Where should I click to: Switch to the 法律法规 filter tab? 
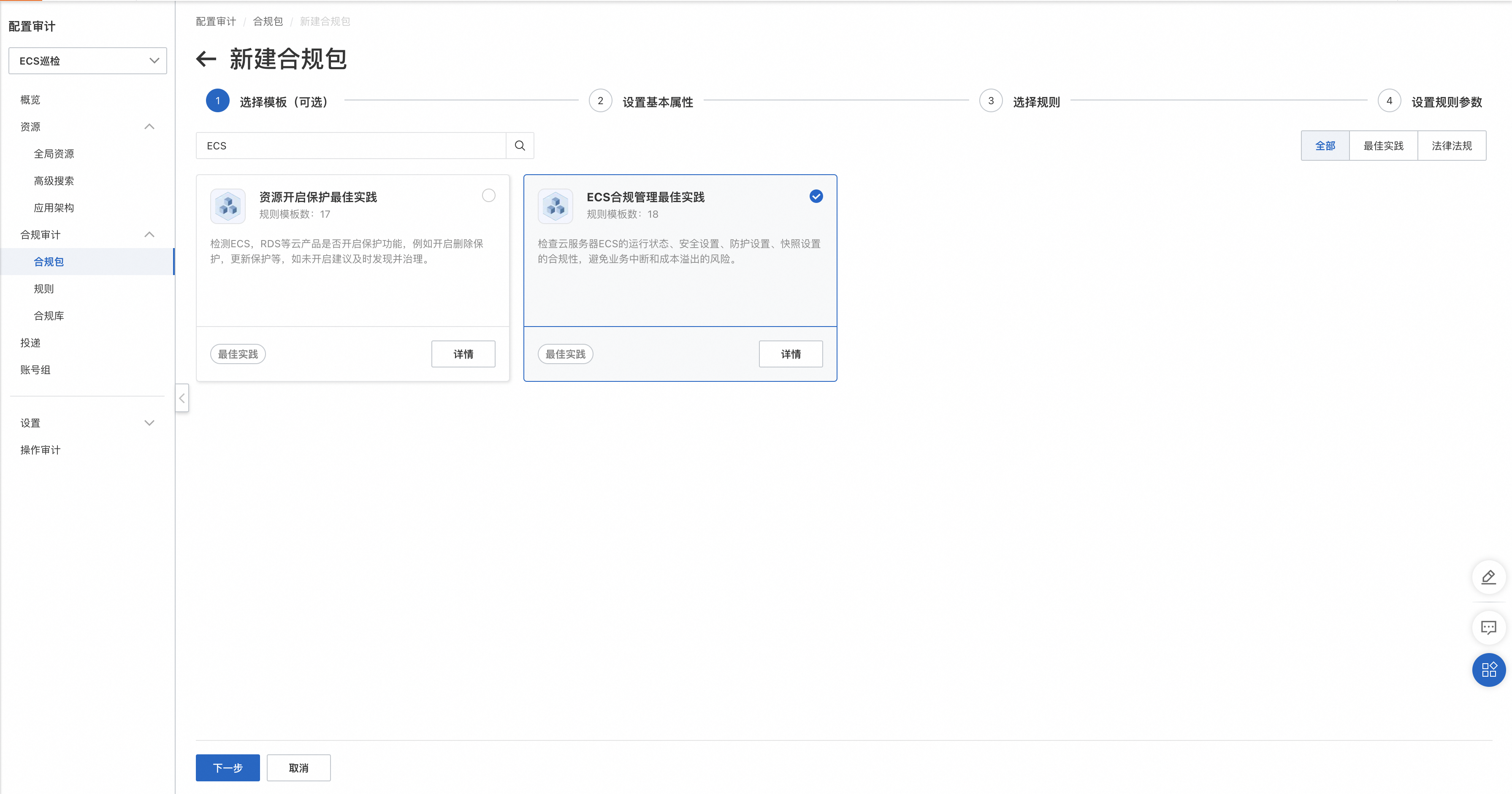coord(1451,146)
